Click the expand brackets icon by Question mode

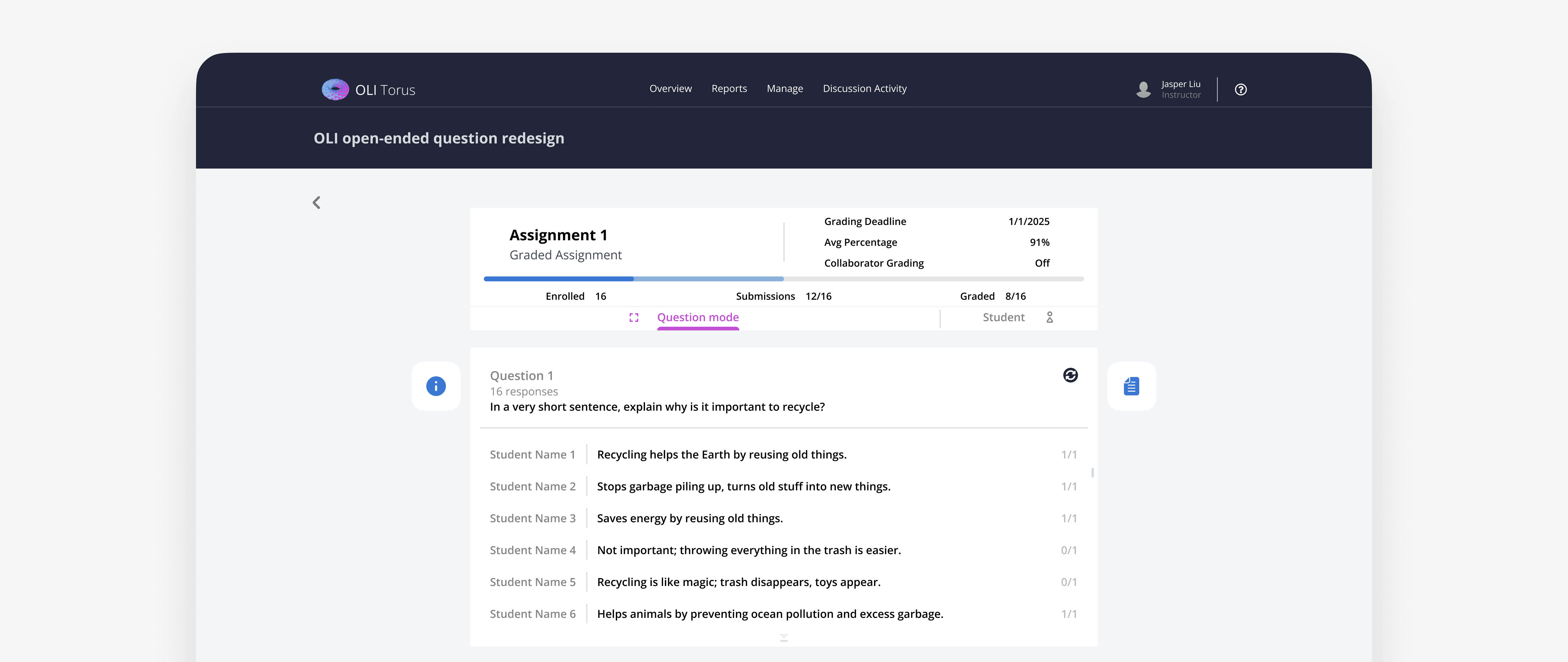click(634, 318)
